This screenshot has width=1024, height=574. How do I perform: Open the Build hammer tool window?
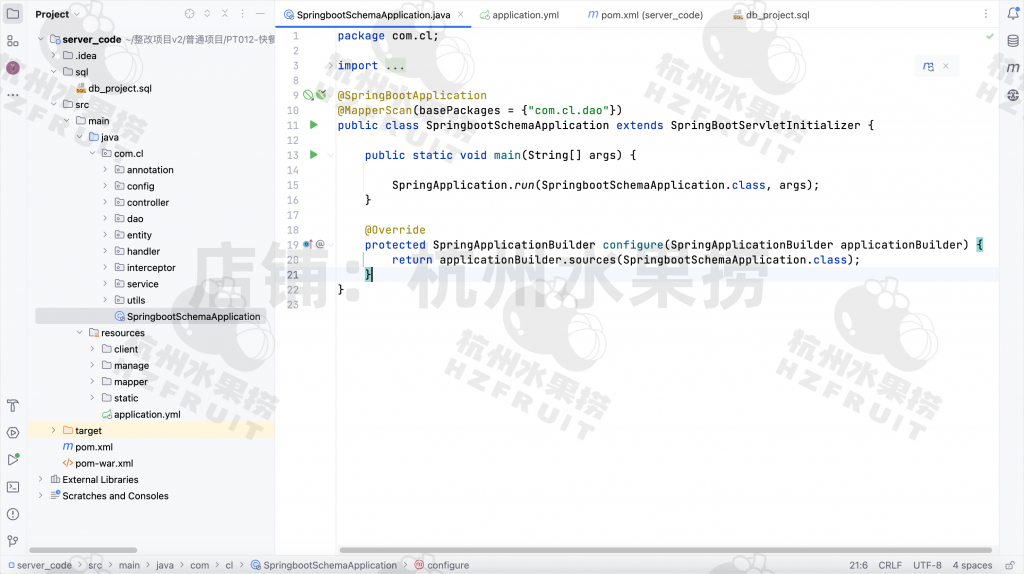(x=13, y=406)
